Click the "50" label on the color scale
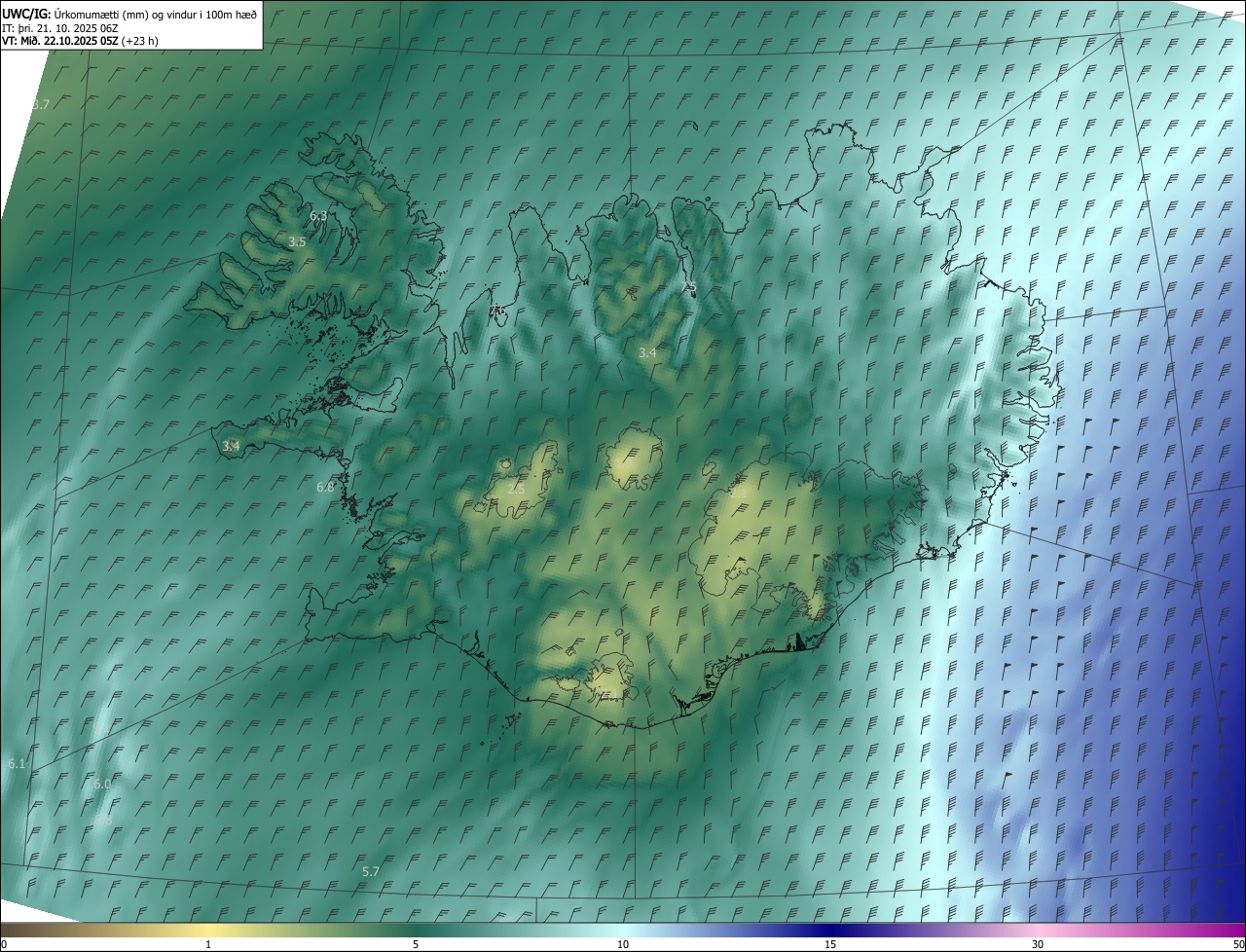Viewport: 1246px width, 952px height. point(1238,944)
